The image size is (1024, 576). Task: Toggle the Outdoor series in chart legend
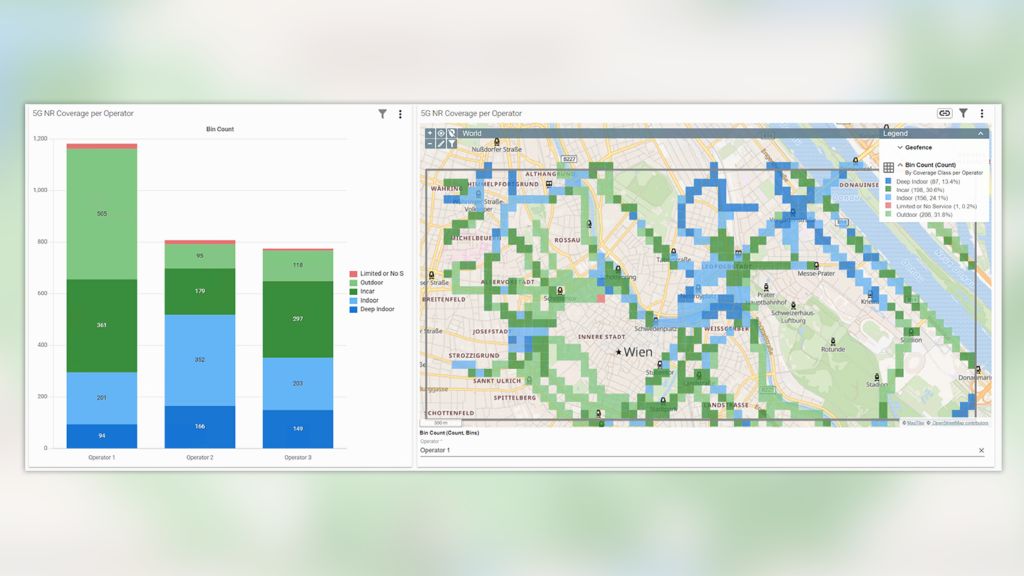[x=366, y=283]
